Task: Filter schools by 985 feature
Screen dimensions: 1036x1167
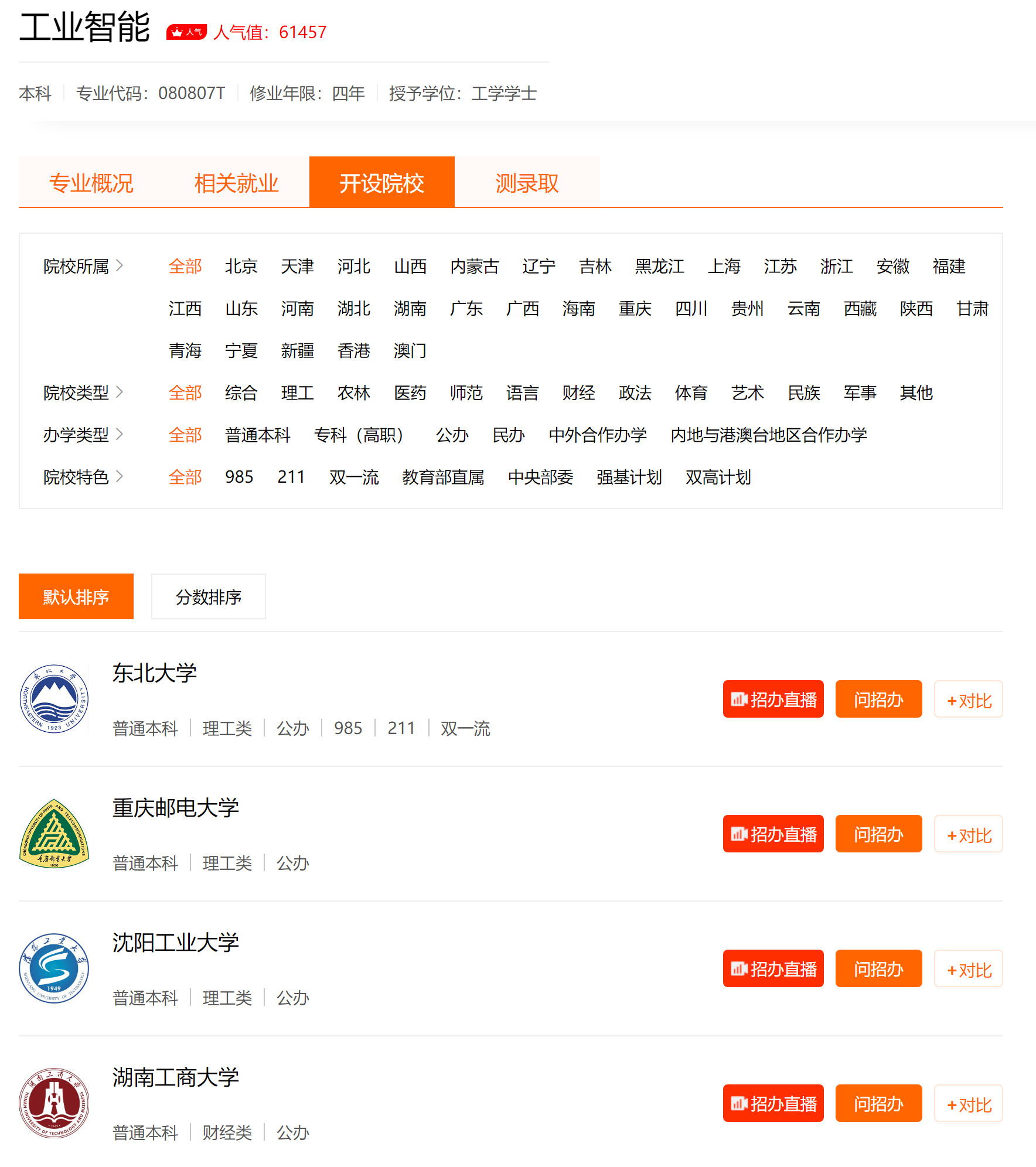Action: 239,477
